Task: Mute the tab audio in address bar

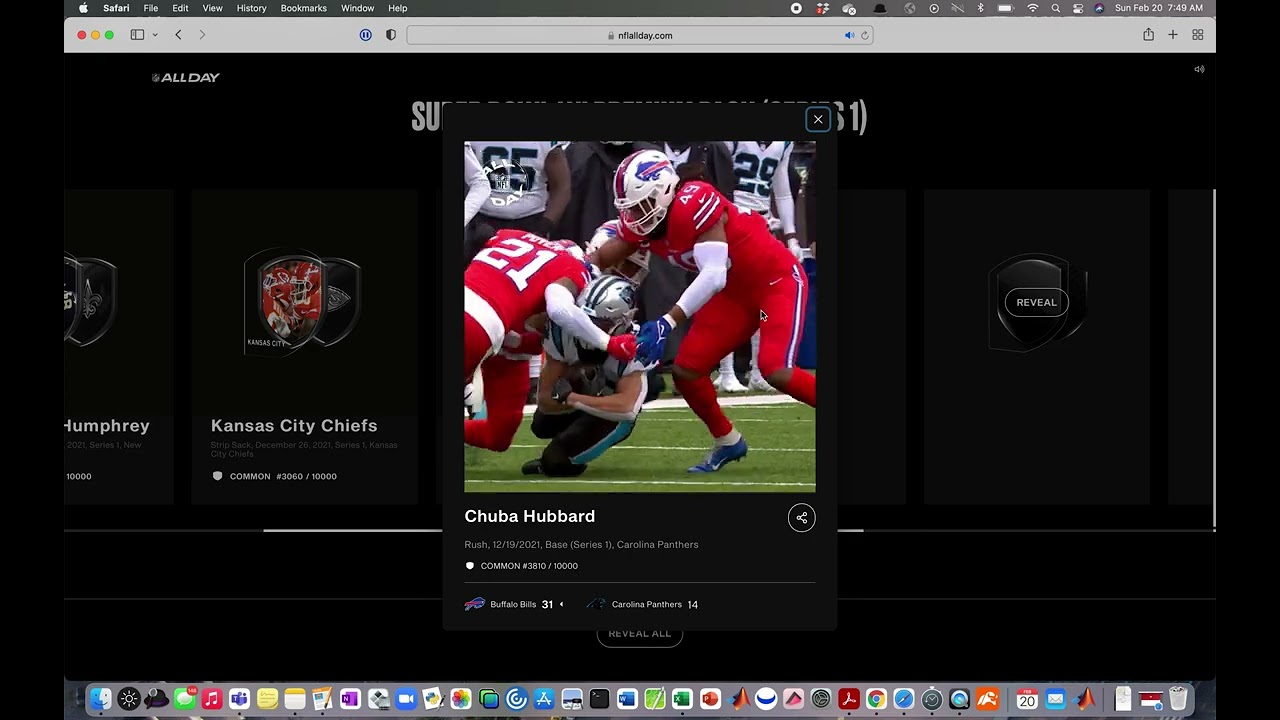Action: pos(849,35)
